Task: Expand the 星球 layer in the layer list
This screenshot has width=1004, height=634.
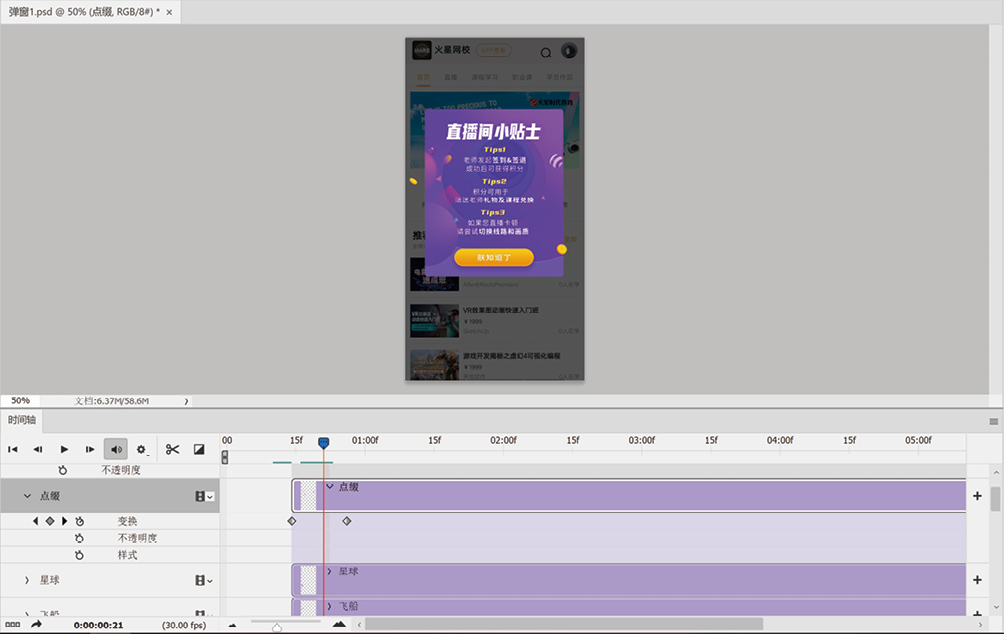Action: click(27, 580)
